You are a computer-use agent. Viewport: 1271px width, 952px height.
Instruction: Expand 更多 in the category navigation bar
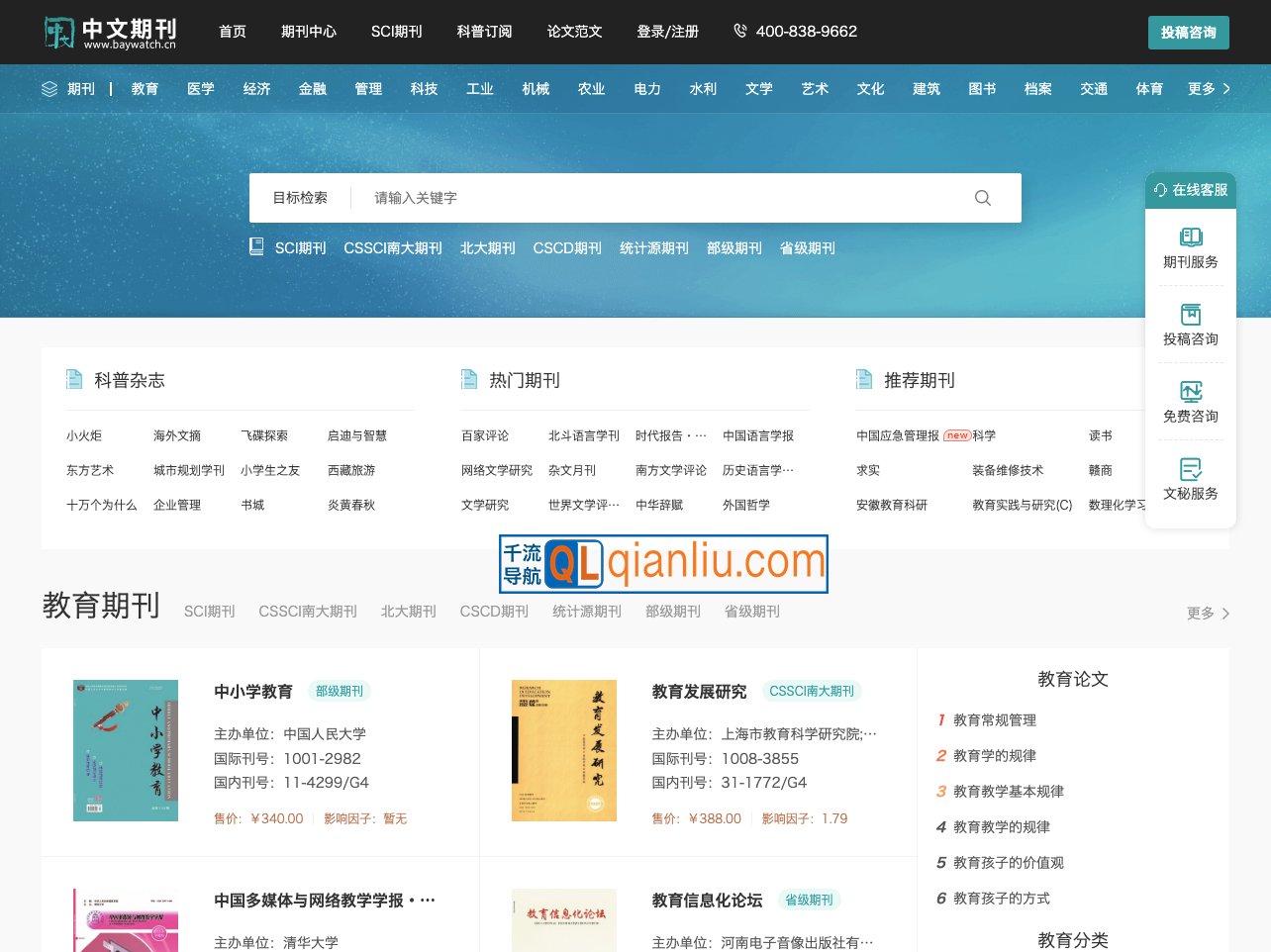tap(1209, 89)
